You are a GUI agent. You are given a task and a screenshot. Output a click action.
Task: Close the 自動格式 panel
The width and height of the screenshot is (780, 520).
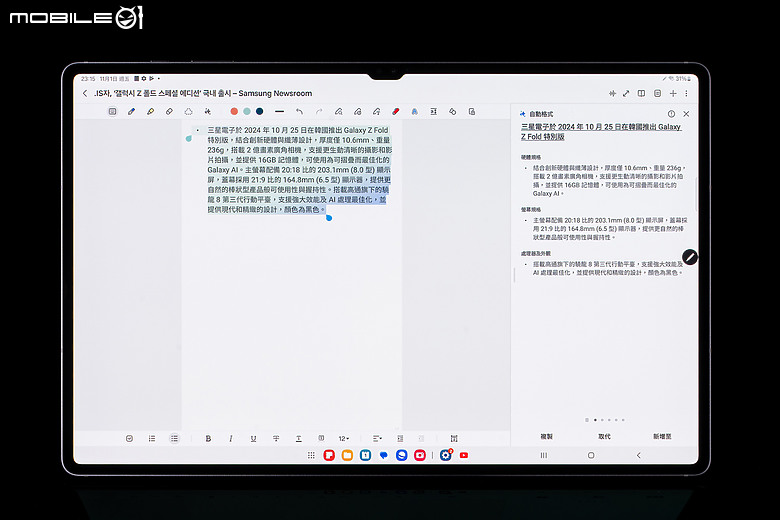[x=686, y=114]
